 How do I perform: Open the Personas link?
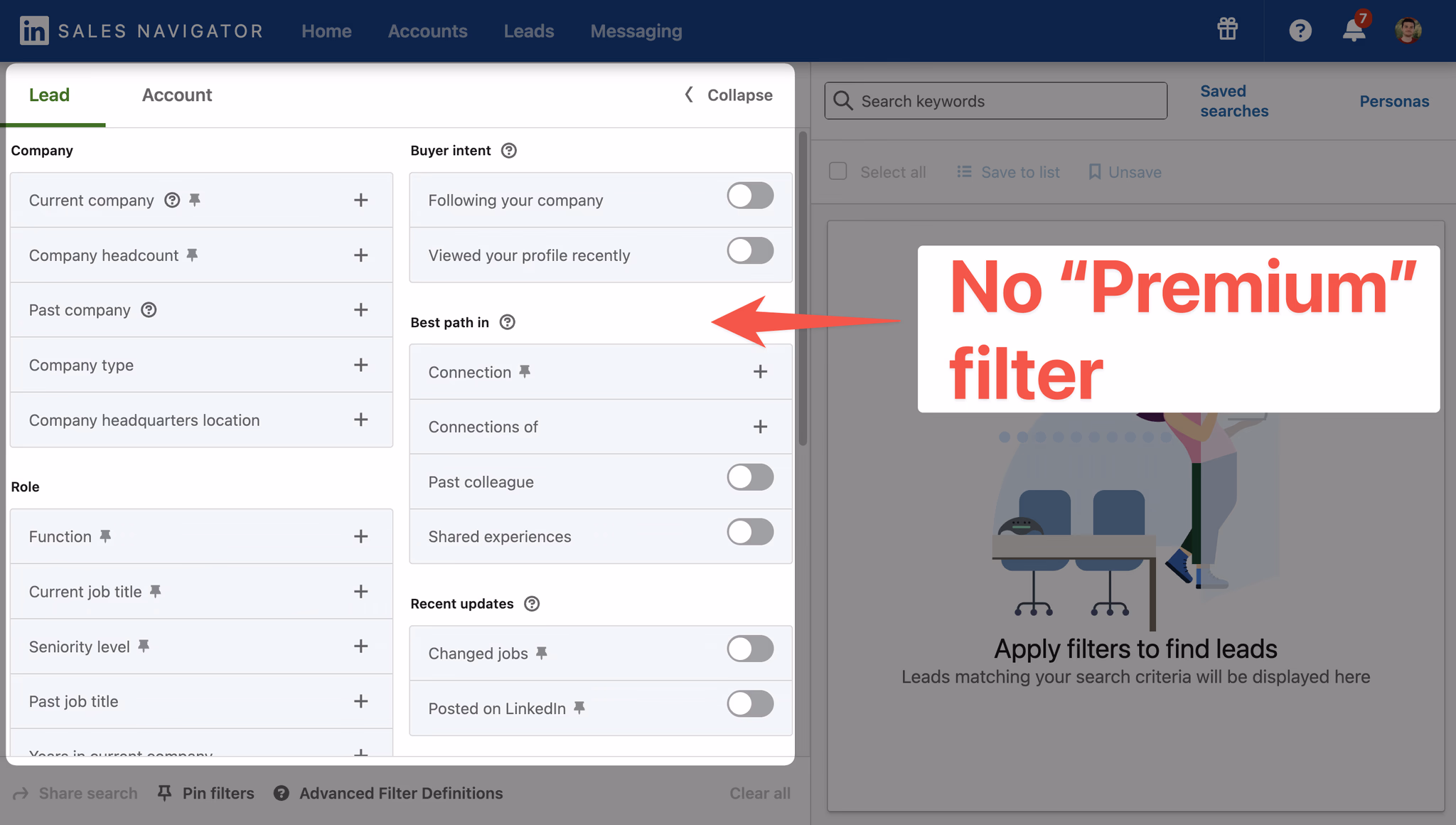(1394, 101)
